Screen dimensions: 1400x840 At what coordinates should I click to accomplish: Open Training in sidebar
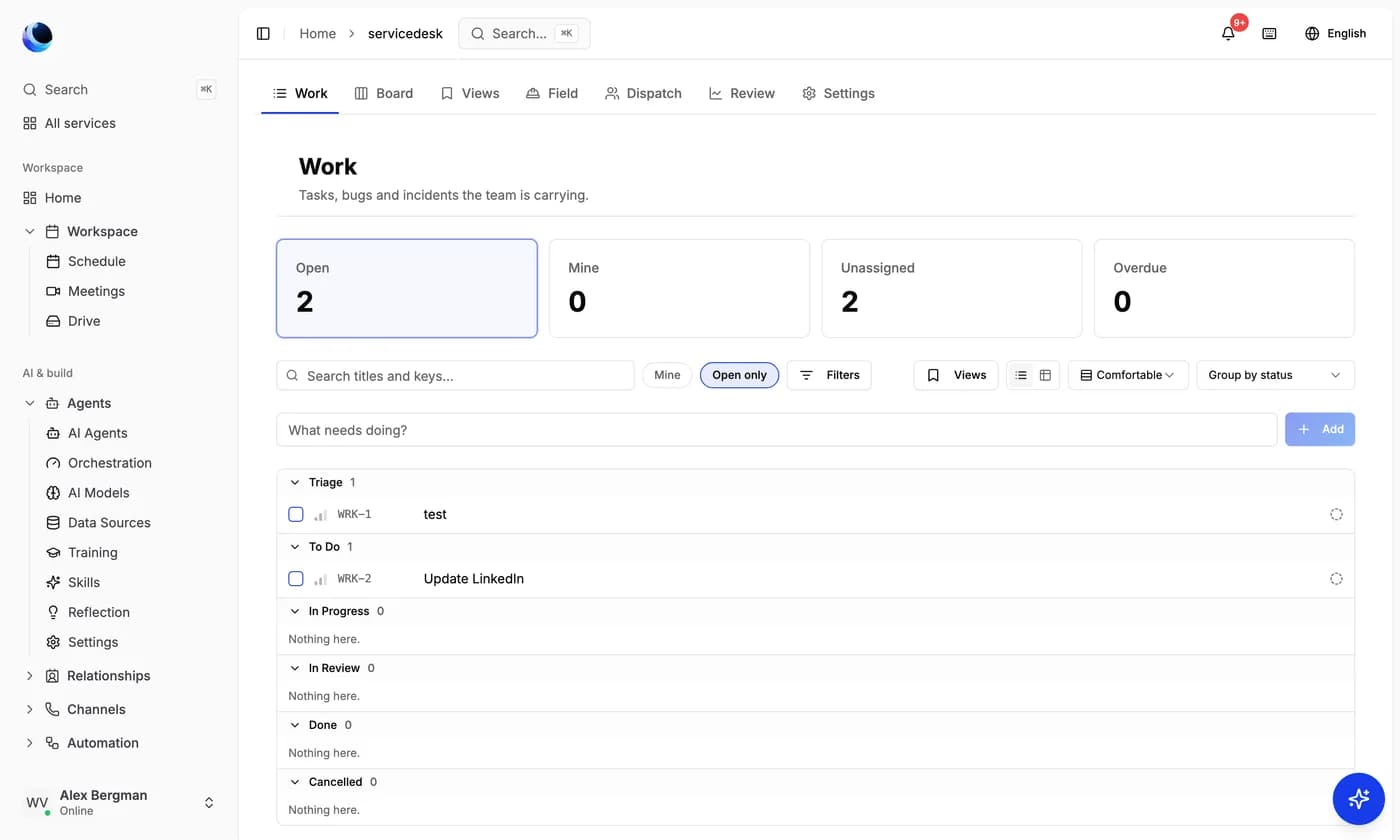(81, 553)
